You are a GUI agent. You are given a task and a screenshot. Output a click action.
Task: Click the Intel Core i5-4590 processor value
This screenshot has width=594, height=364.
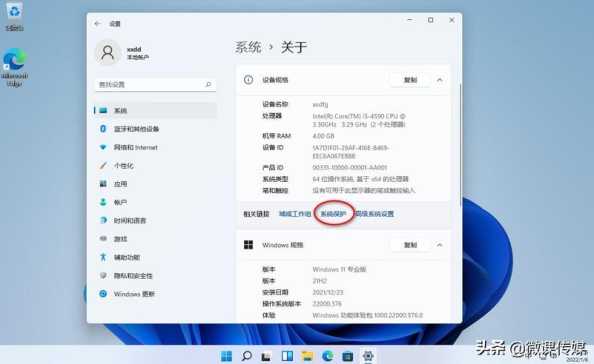[359, 120]
